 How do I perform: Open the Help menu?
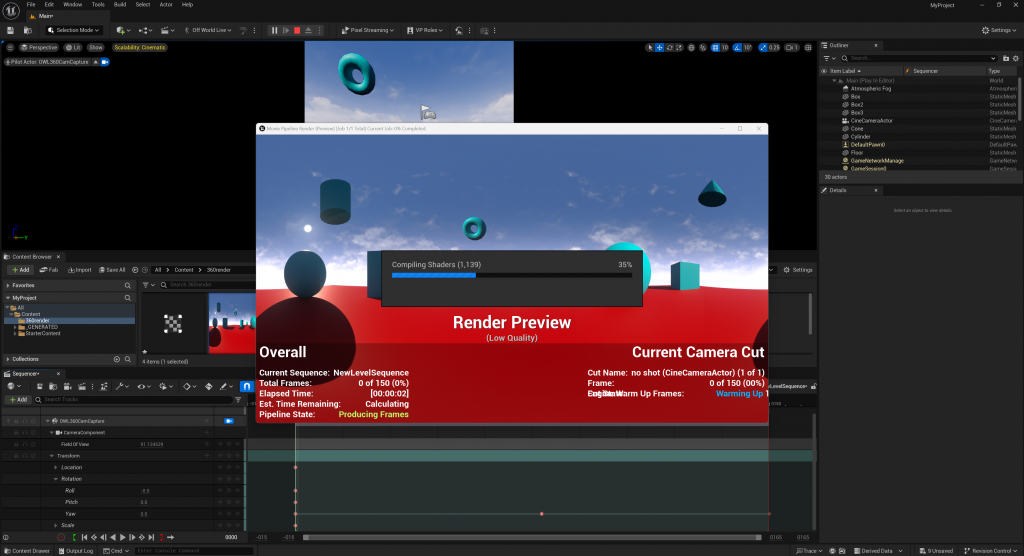(187, 5)
